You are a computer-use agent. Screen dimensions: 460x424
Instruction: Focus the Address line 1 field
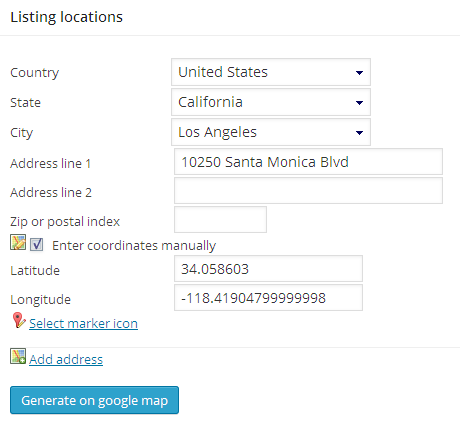[308, 162]
